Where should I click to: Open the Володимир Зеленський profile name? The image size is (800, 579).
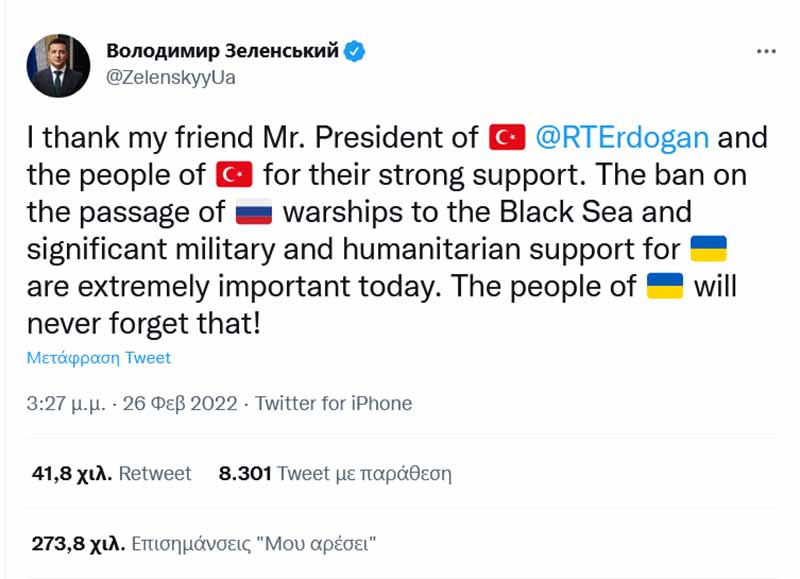(221, 50)
